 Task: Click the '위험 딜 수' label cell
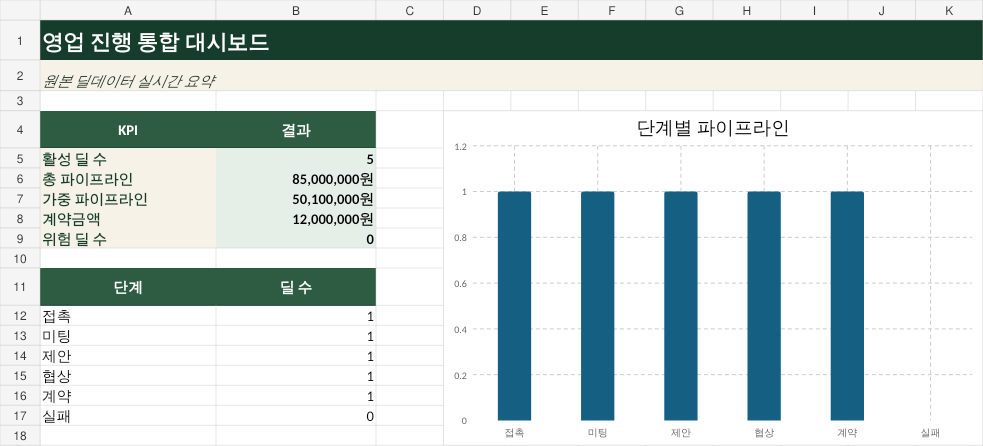[x=128, y=239]
